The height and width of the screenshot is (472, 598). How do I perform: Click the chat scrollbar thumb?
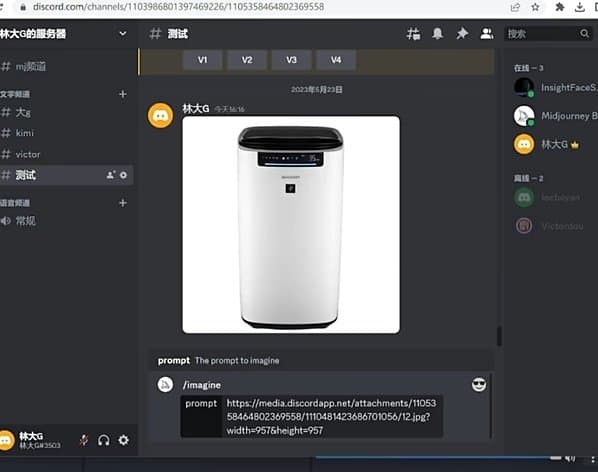(499, 336)
